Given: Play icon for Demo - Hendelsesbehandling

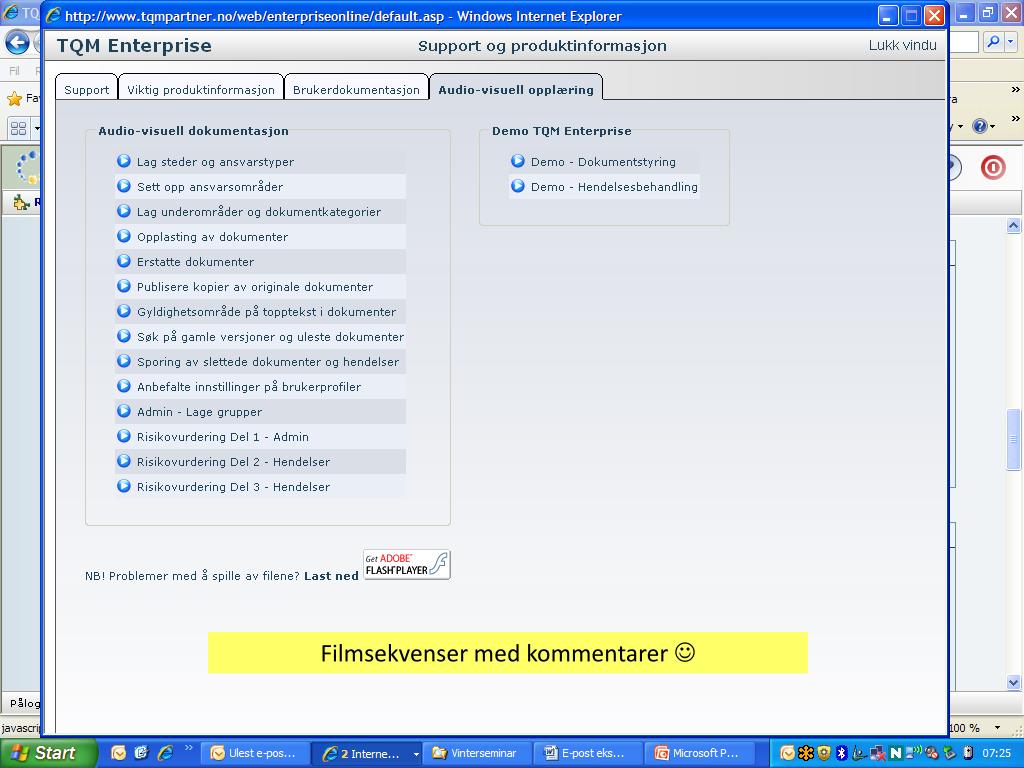Looking at the screenshot, I should pyautogui.click(x=518, y=186).
